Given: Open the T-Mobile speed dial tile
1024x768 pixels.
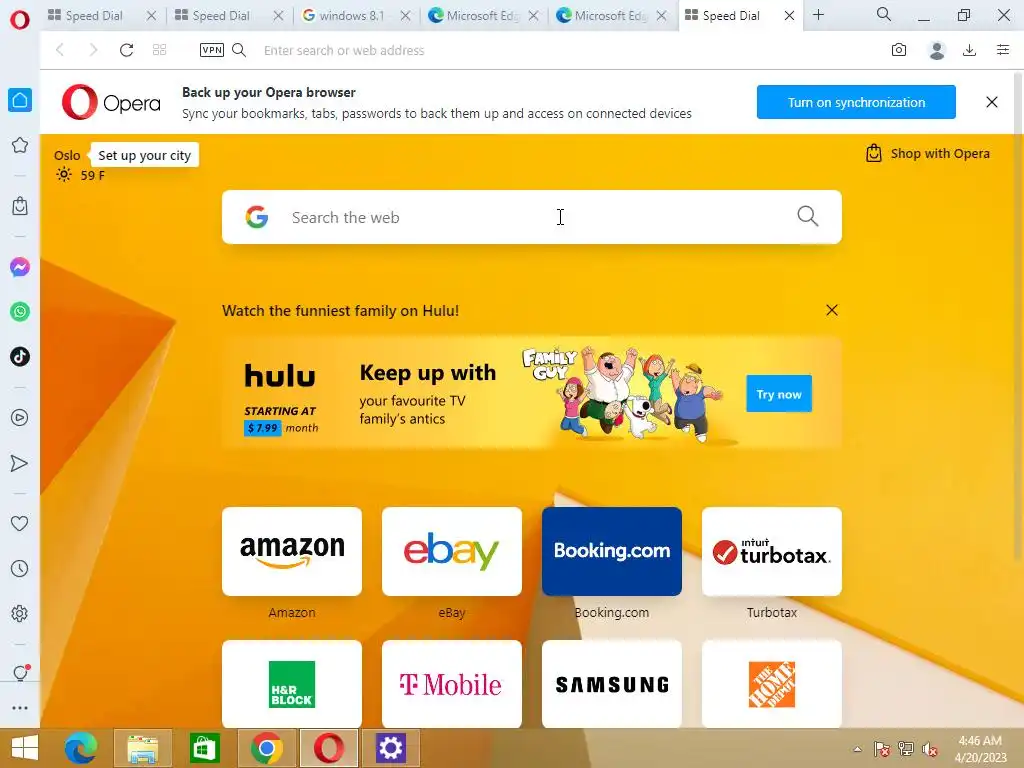Looking at the screenshot, I should coord(452,684).
